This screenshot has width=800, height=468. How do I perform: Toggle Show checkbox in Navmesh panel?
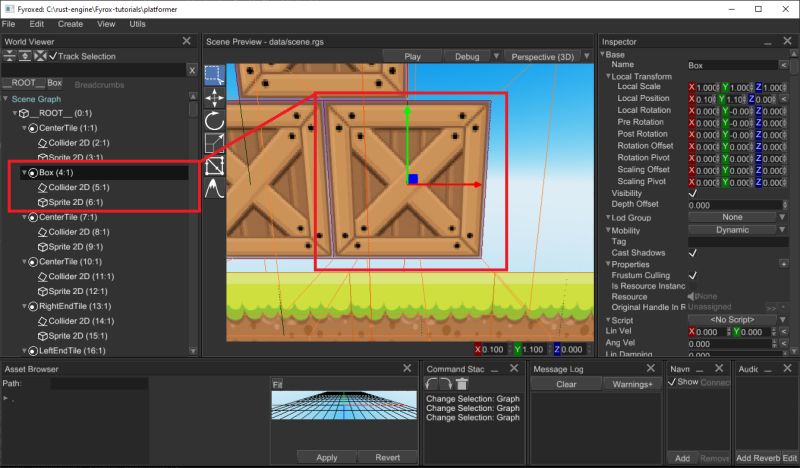coord(672,382)
